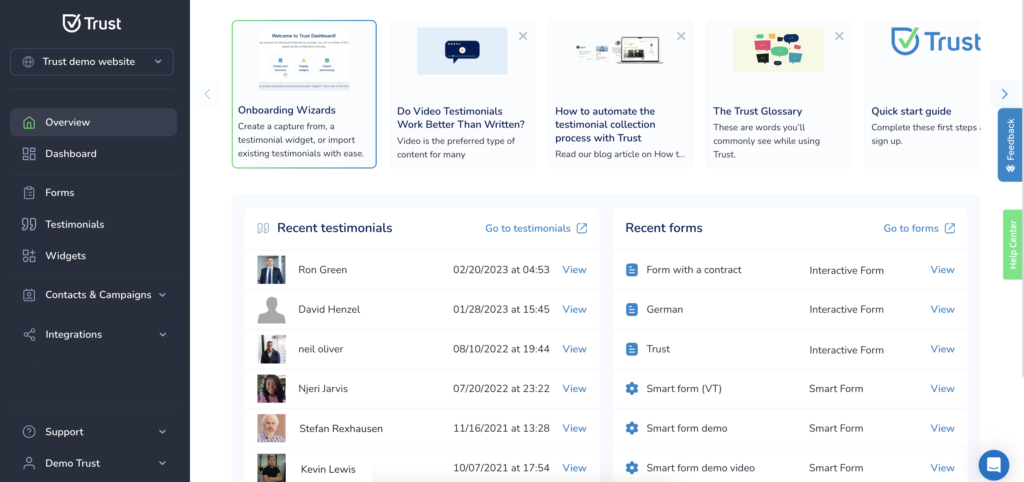Open the Feedback side tab
Screen dimensions: 1024x482
1010,144
